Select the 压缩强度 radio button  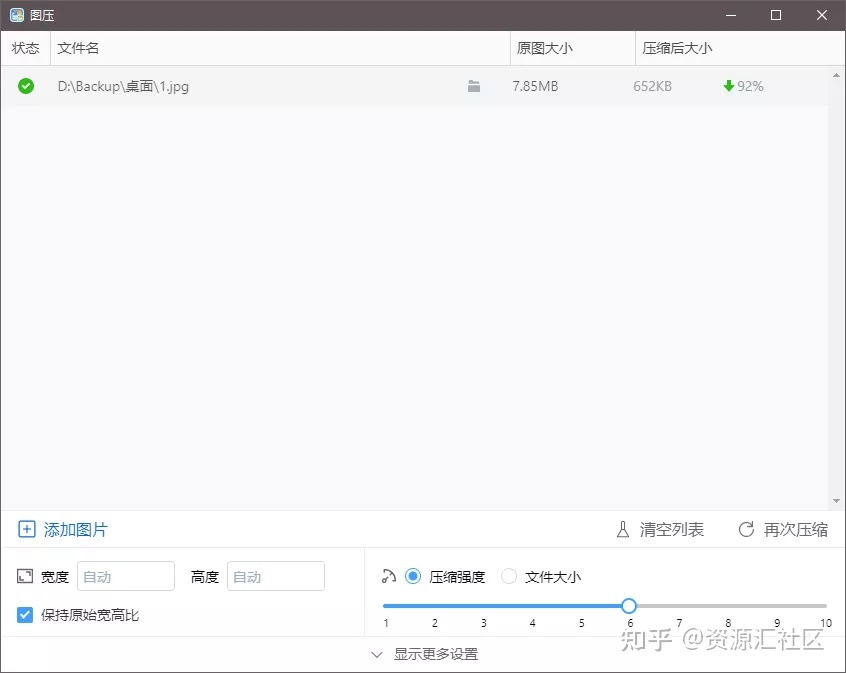[413, 576]
